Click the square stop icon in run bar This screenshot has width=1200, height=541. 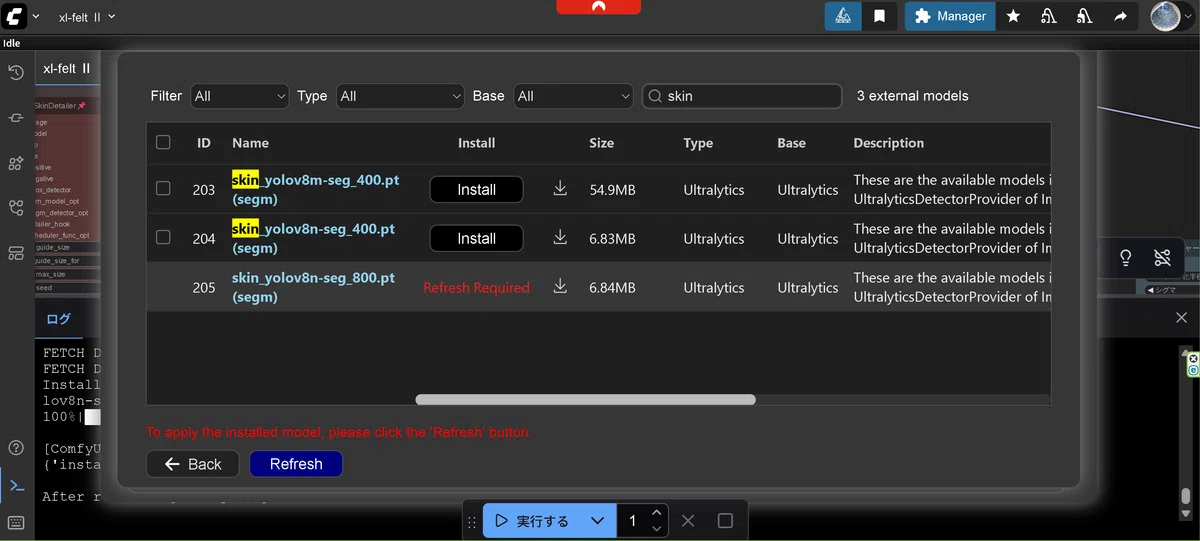[726, 521]
